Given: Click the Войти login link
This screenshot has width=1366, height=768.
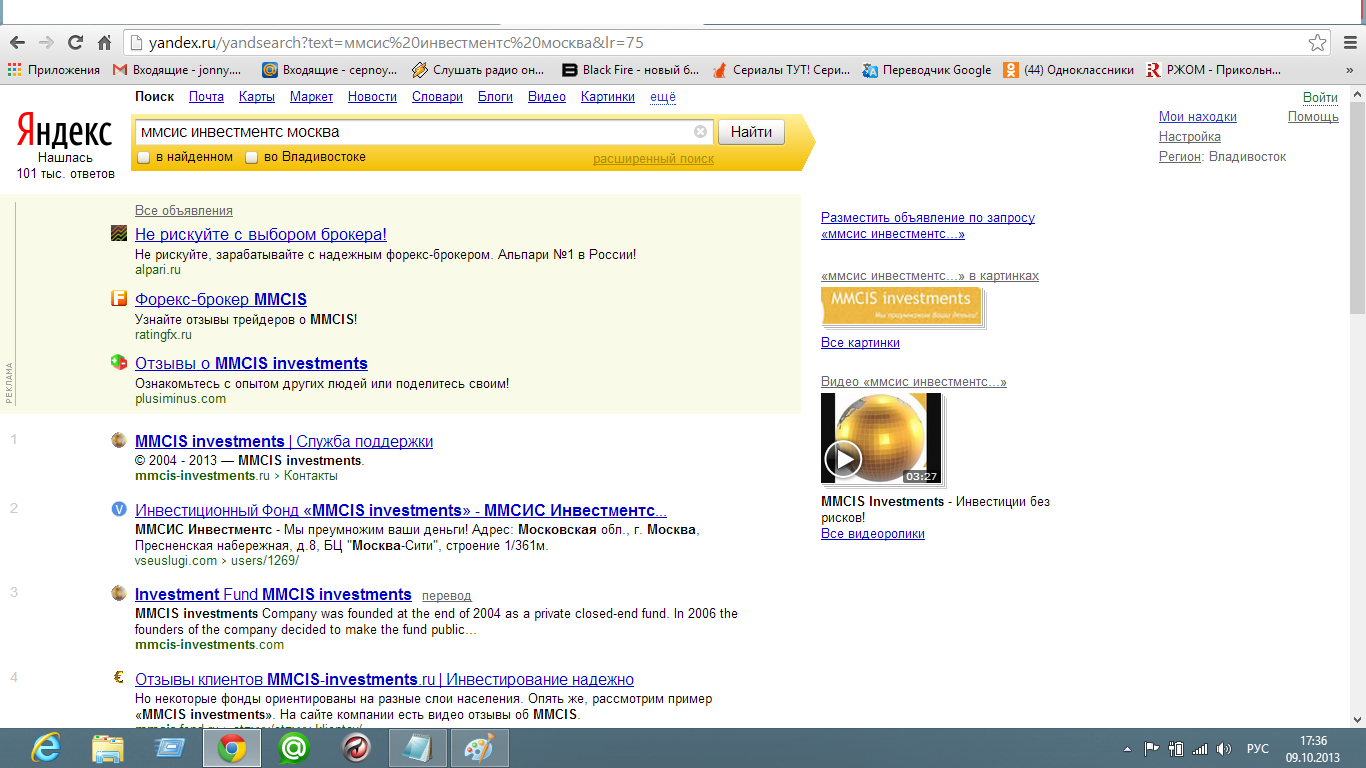Looking at the screenshot, I should [x=1321, y=97].
